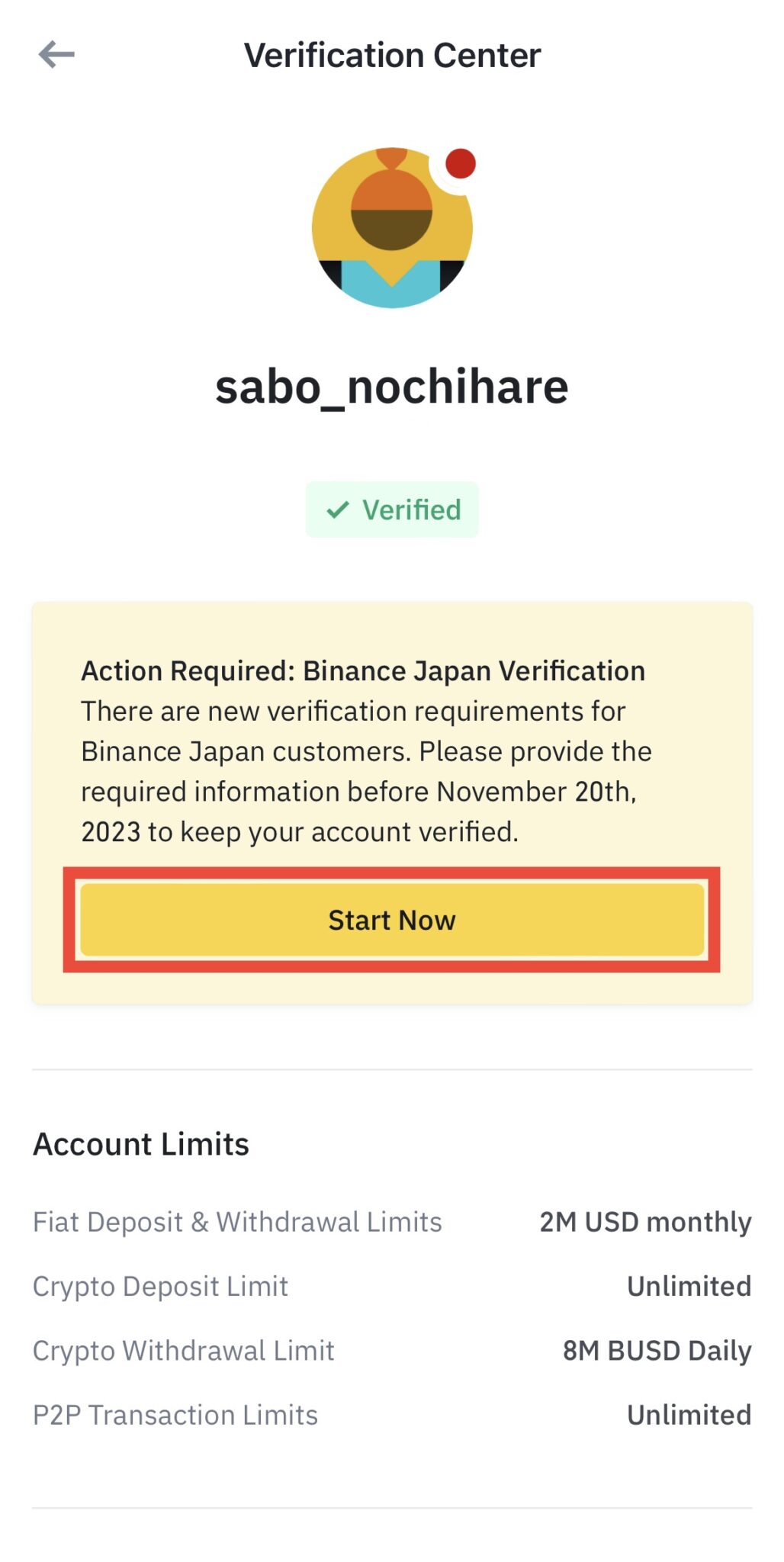784x1562 pixels.
Task: Select the Verified status badge
Action: point(391,509)
